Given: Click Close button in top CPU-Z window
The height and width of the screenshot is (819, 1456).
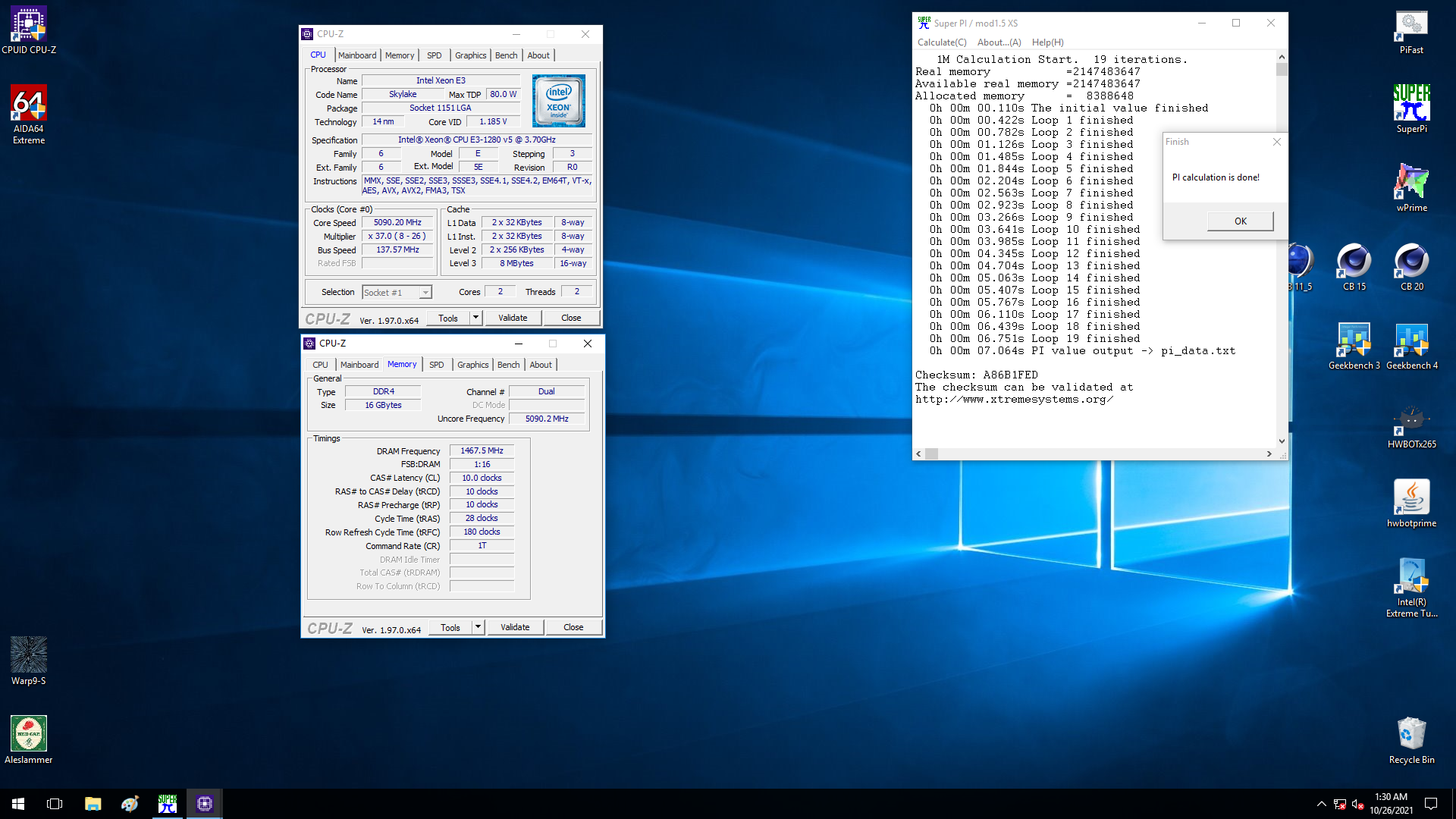Looking at the screenshot, I should [571, 318].
